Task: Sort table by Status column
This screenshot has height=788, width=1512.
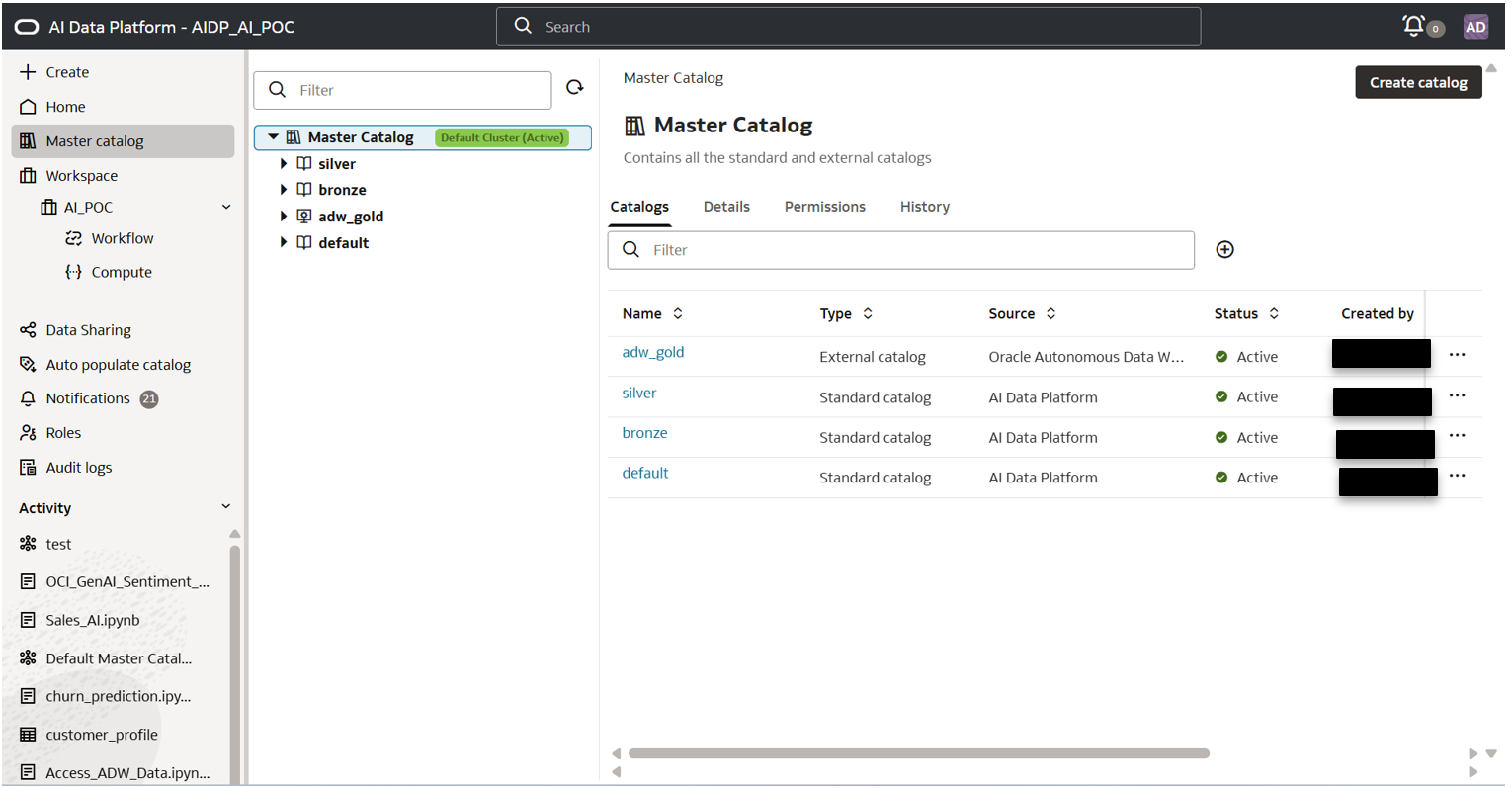Action: pyautogui.click(x=1274, y=313)
